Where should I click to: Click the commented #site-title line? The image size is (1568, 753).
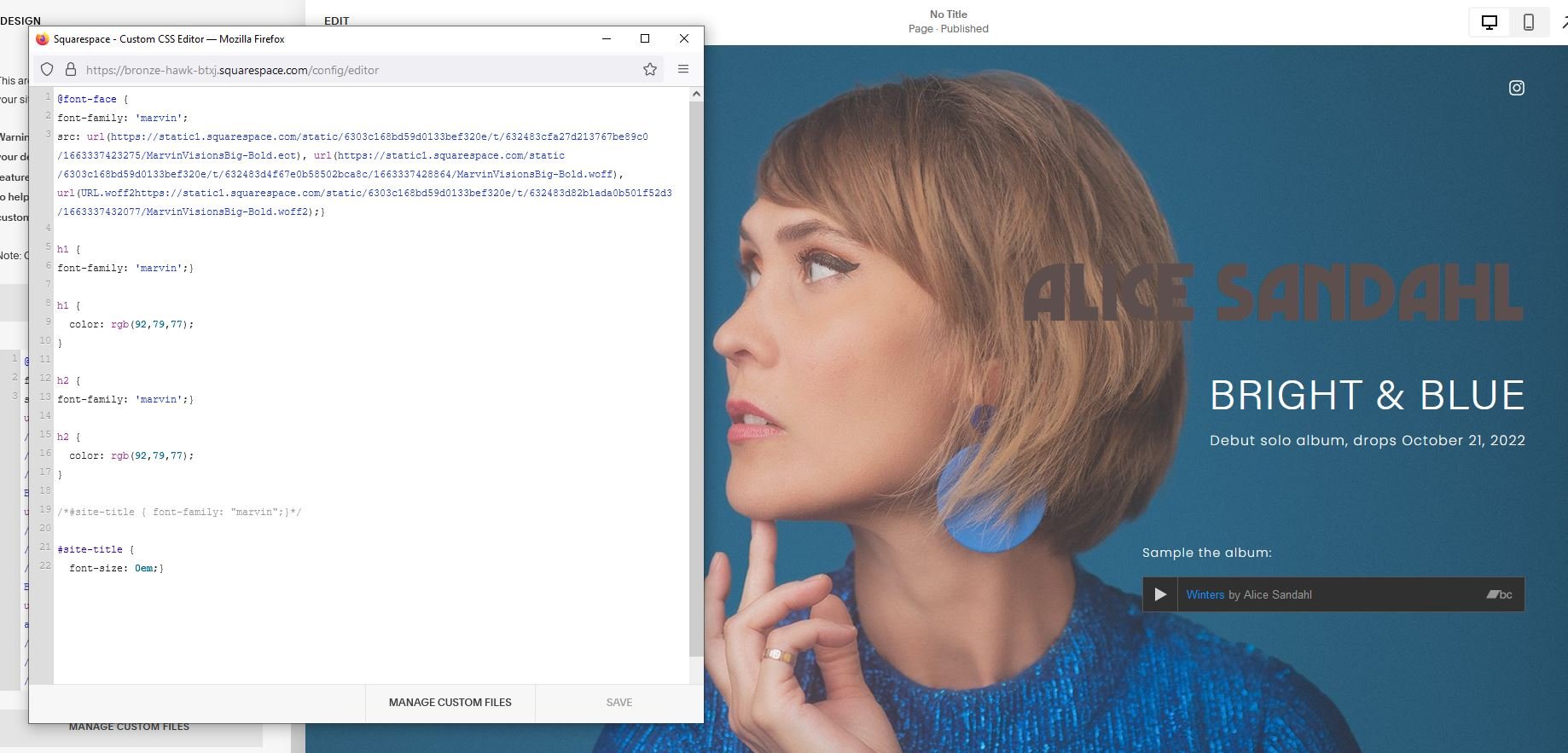[x=179, y=512]
